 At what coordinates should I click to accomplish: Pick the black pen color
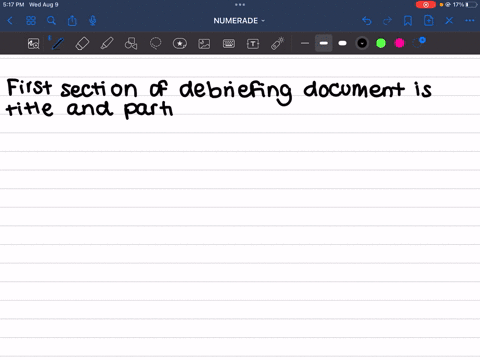coord(362,43)
